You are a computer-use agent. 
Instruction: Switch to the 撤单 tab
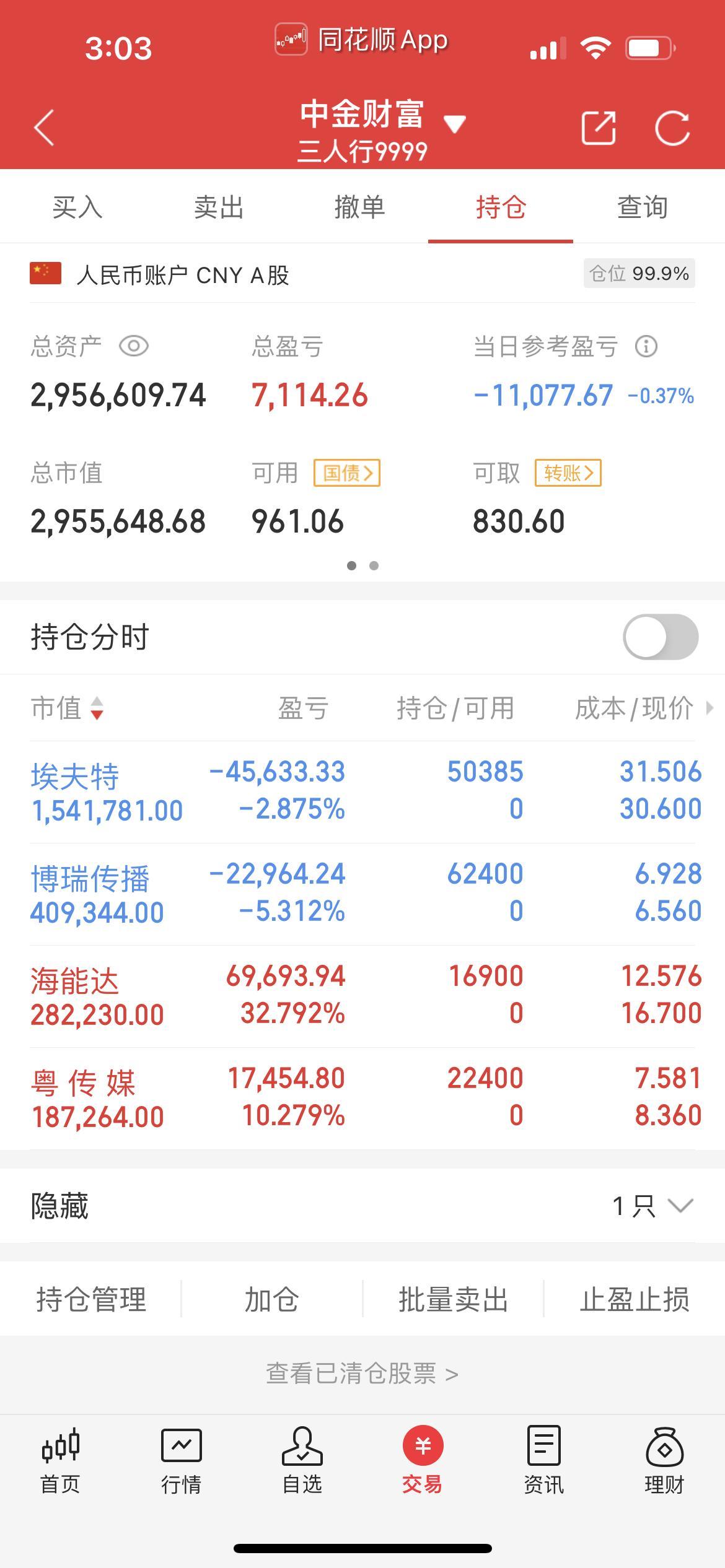[360, 207]
